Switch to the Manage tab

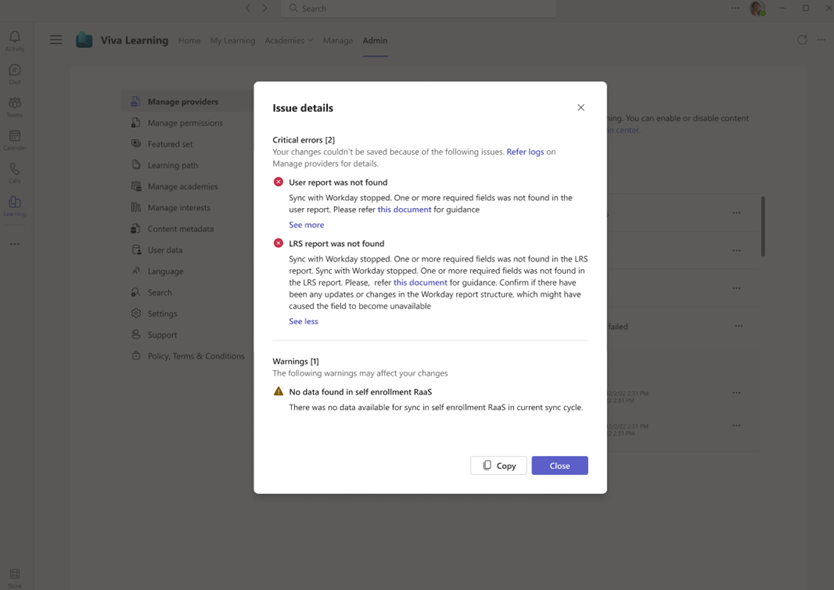pyautogui.click(x=338, y=40)
